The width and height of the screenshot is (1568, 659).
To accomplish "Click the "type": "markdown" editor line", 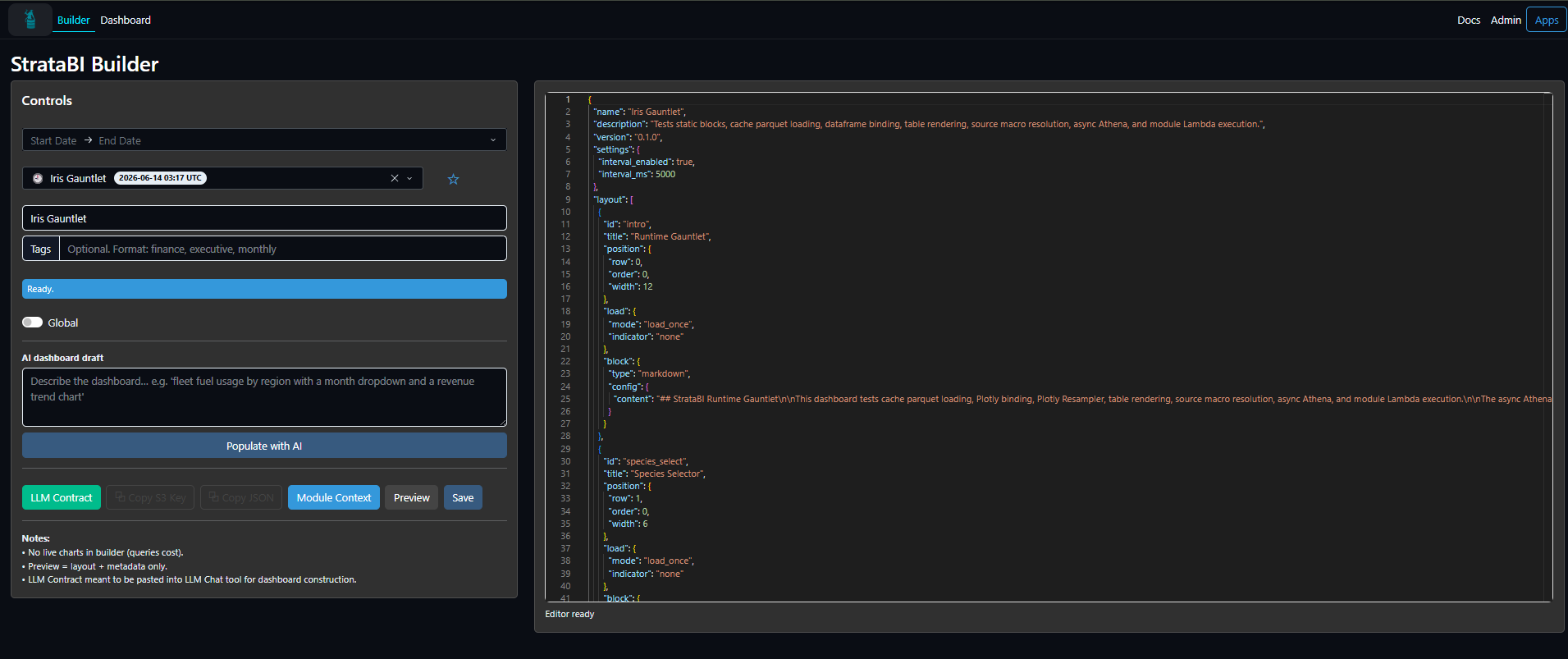I will [x=650, y=373].
